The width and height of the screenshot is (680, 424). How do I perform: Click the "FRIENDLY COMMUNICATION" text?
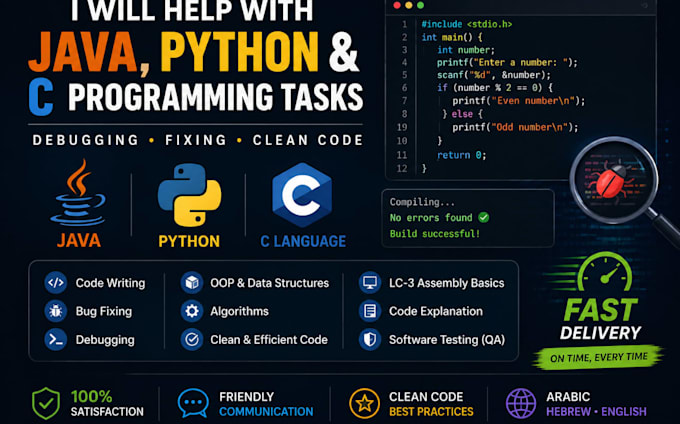tap(266, 404)
